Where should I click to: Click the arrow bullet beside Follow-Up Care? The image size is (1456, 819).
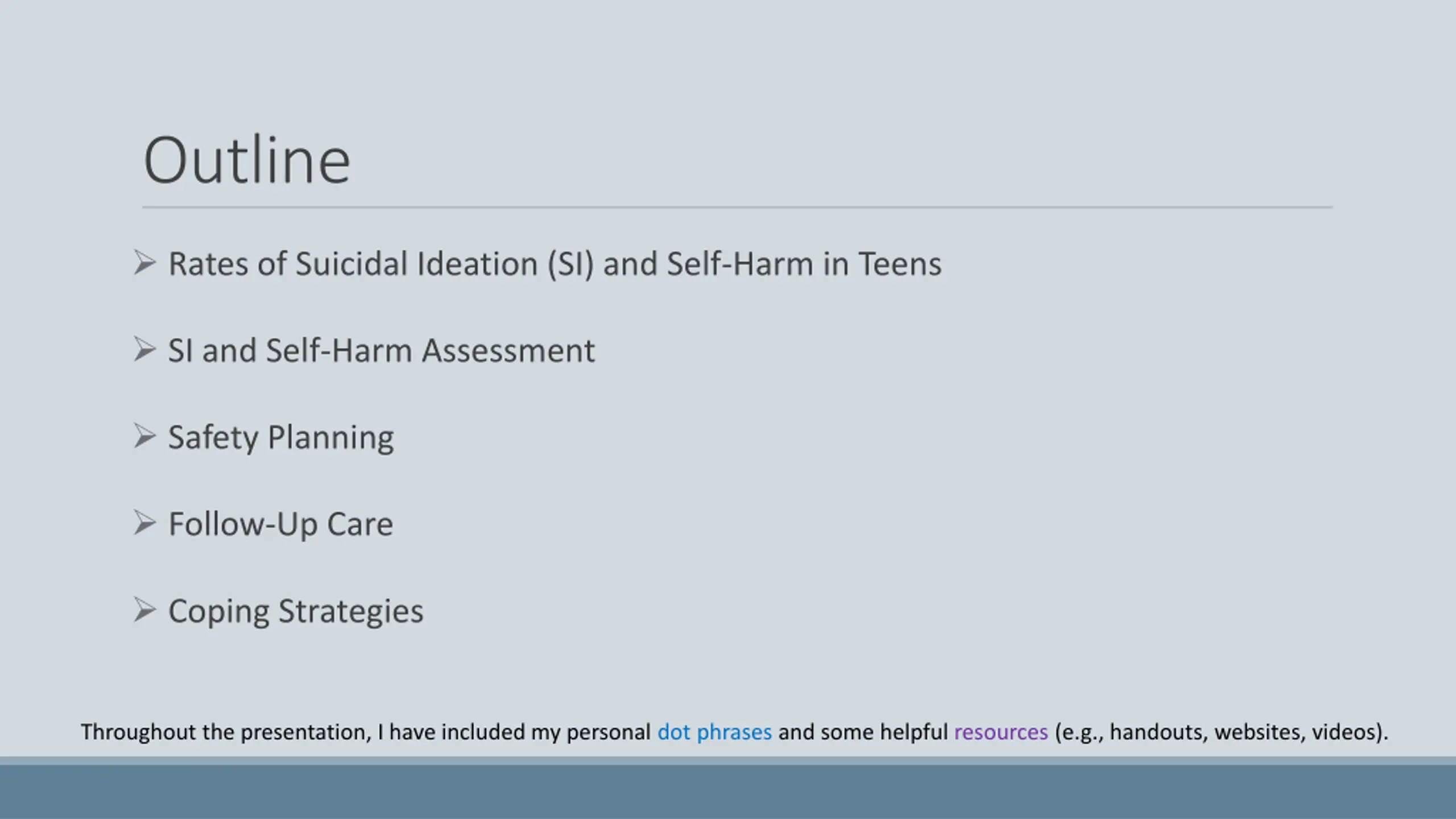[x=145, y=523]
